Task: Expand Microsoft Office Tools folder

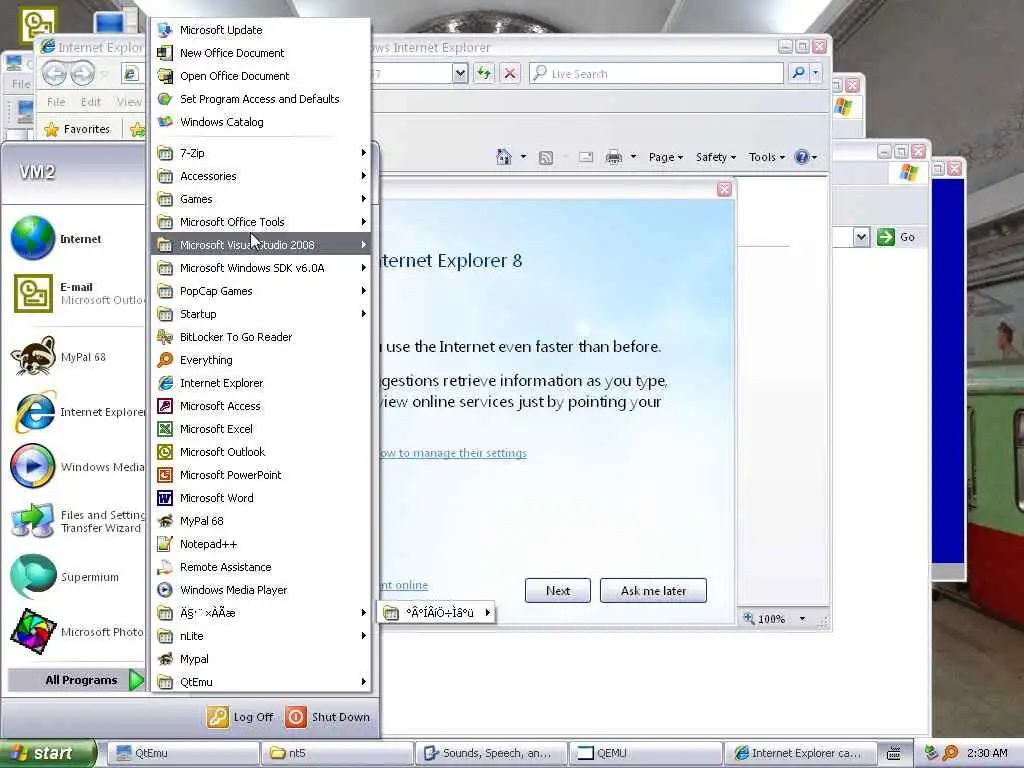Action: [261, 222]
